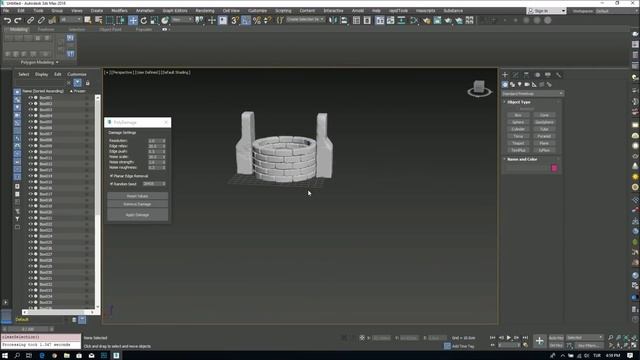Open the Selection Filter dropdown

tap(70, 20)
